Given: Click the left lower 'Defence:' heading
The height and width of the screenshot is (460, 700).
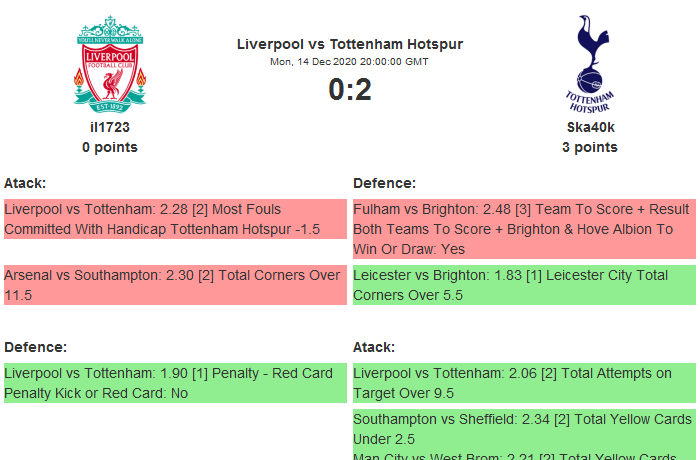Looking at the screenshot, I should pyautogui.click(x=35, y=347).
